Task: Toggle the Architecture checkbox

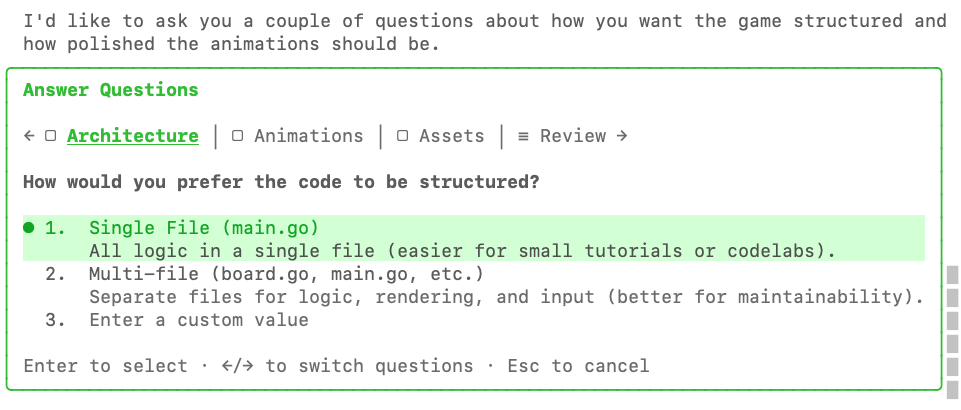Action: tap(51, 136)
